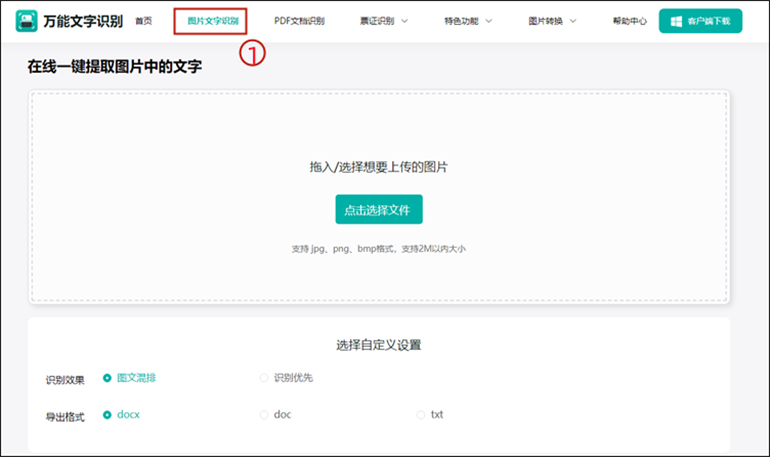Screen dimensions: 770x457
Task: Open the 特色功能 menu
Action: click(461, 21)
